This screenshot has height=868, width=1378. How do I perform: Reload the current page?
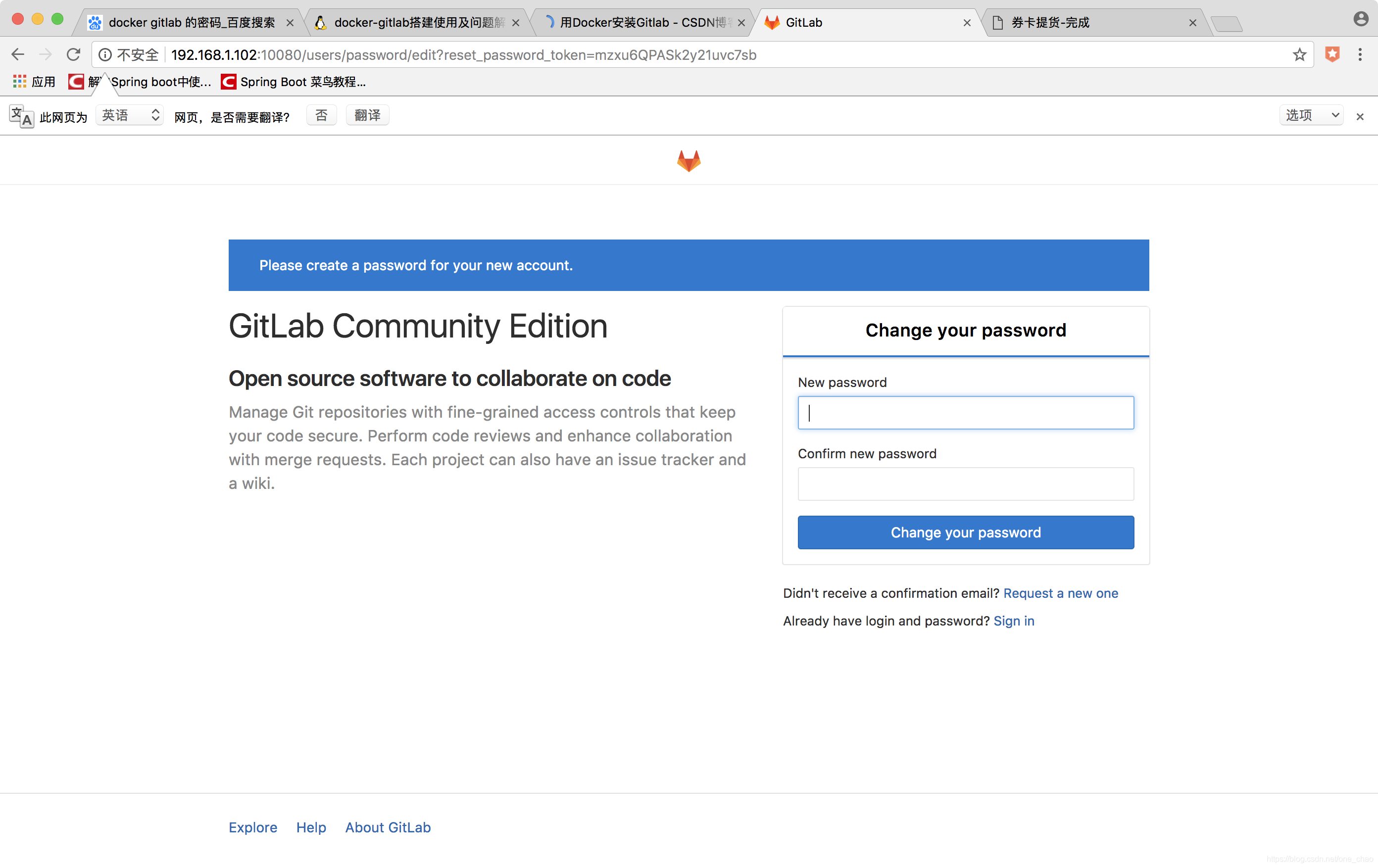coord(73,55)
